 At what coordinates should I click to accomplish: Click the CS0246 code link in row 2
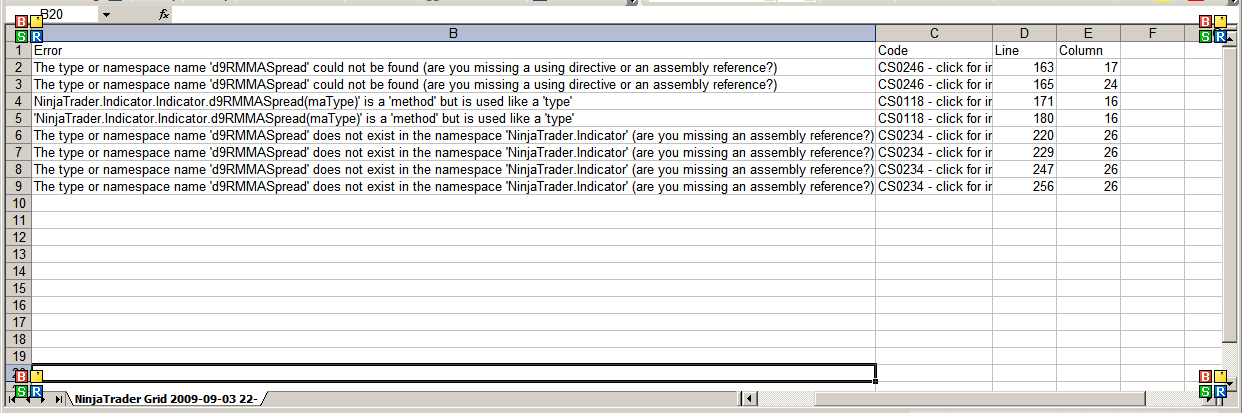coord(933,67)
